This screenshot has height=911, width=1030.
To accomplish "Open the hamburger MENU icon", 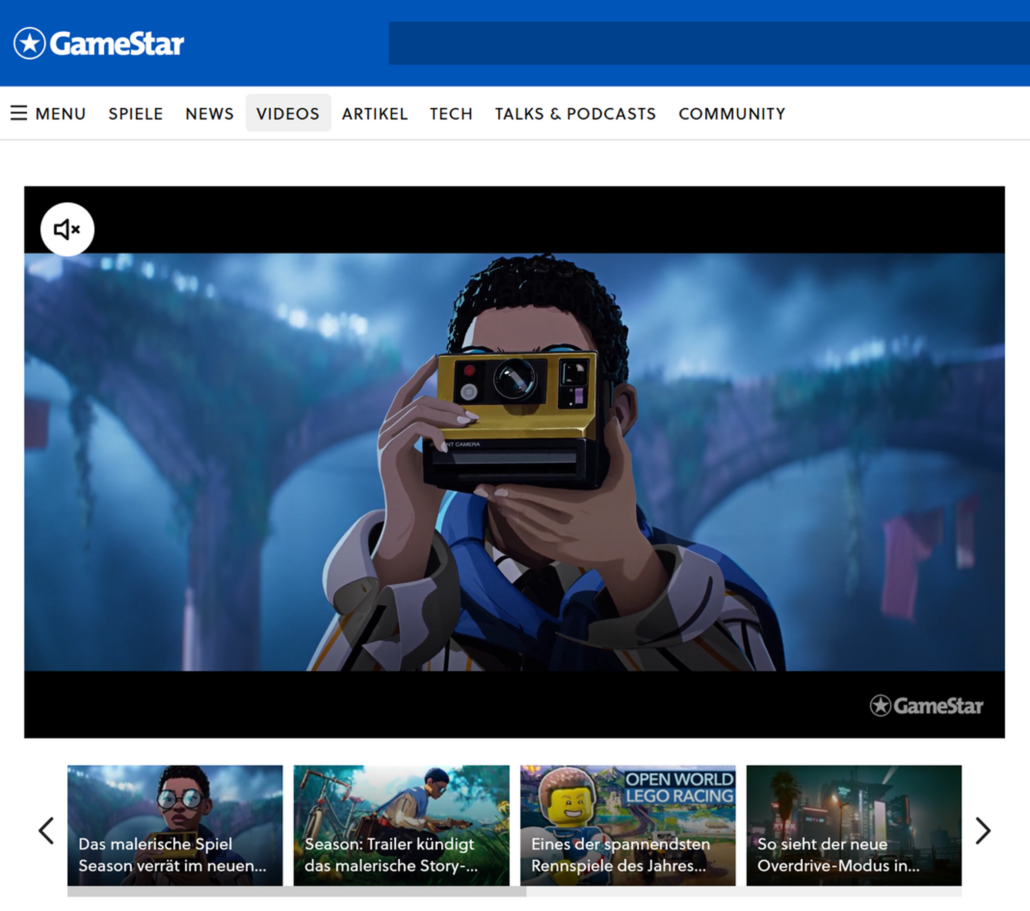I will tap(19, 113).
